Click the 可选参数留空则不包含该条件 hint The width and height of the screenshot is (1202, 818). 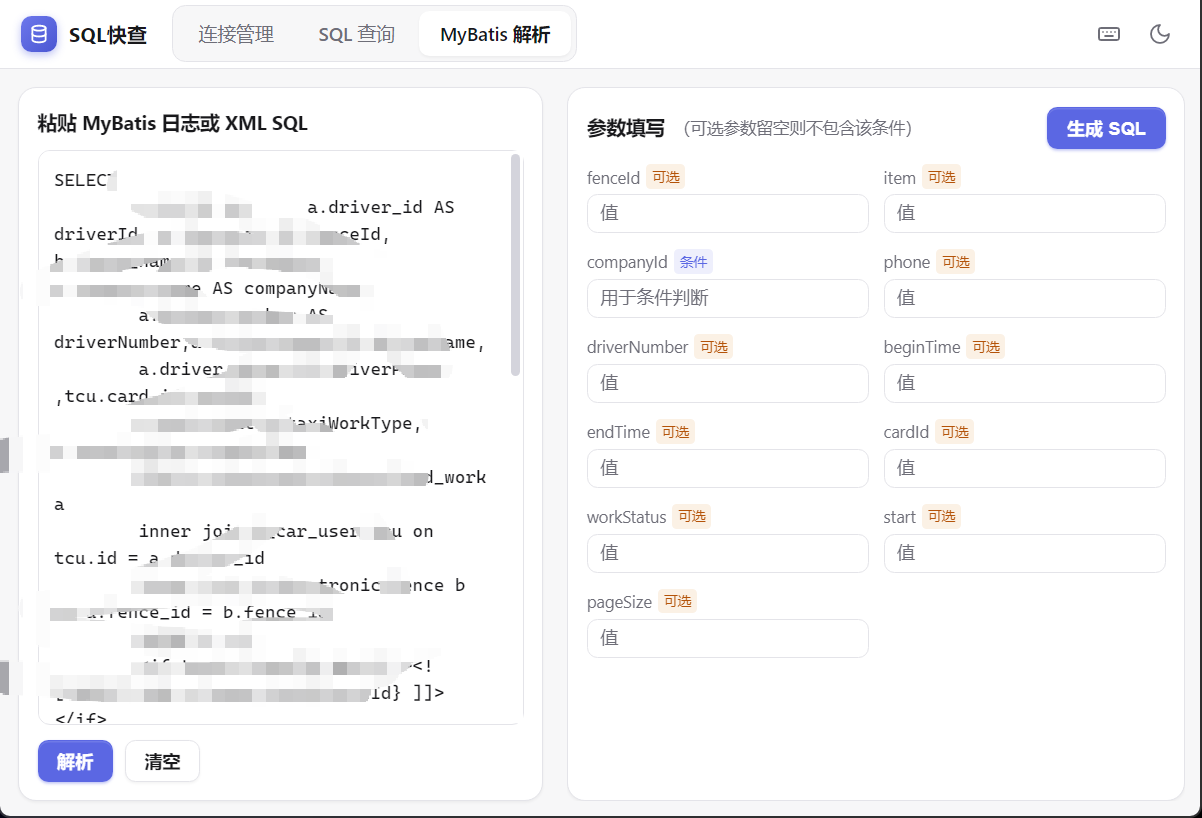797,128
